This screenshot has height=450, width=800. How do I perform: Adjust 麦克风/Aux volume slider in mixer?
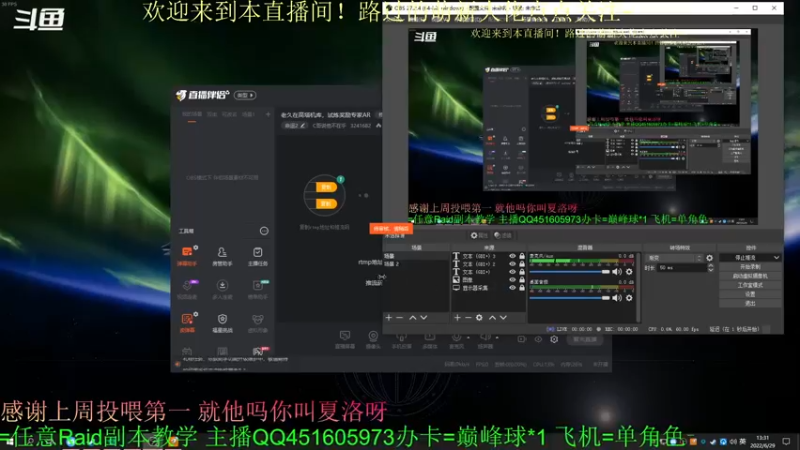(x=570, y=272)
